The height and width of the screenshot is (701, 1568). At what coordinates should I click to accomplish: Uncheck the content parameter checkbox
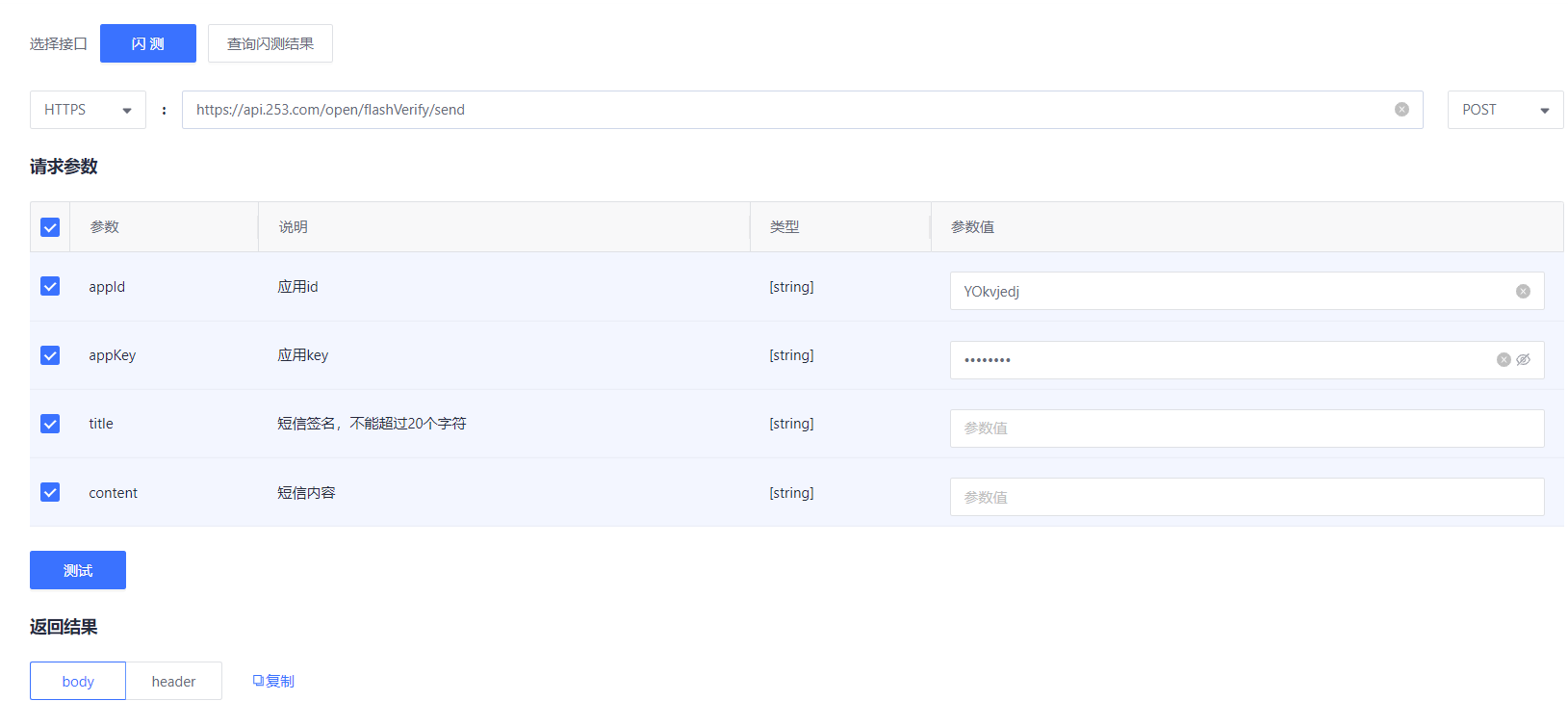click(50, 493)
